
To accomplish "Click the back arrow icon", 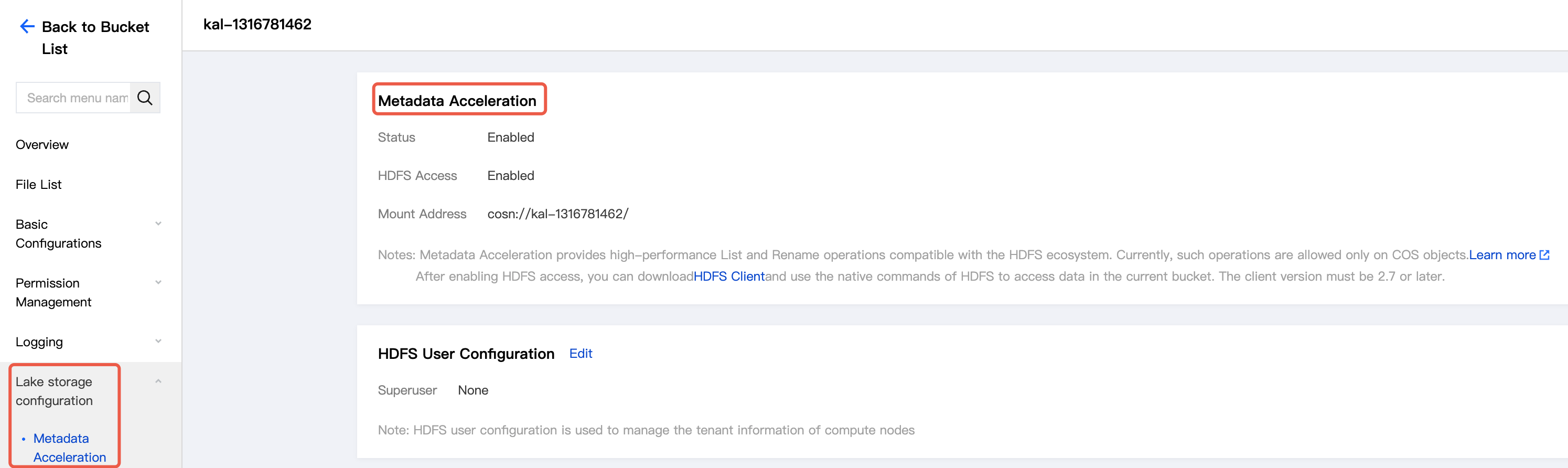I will click(27, 26).
